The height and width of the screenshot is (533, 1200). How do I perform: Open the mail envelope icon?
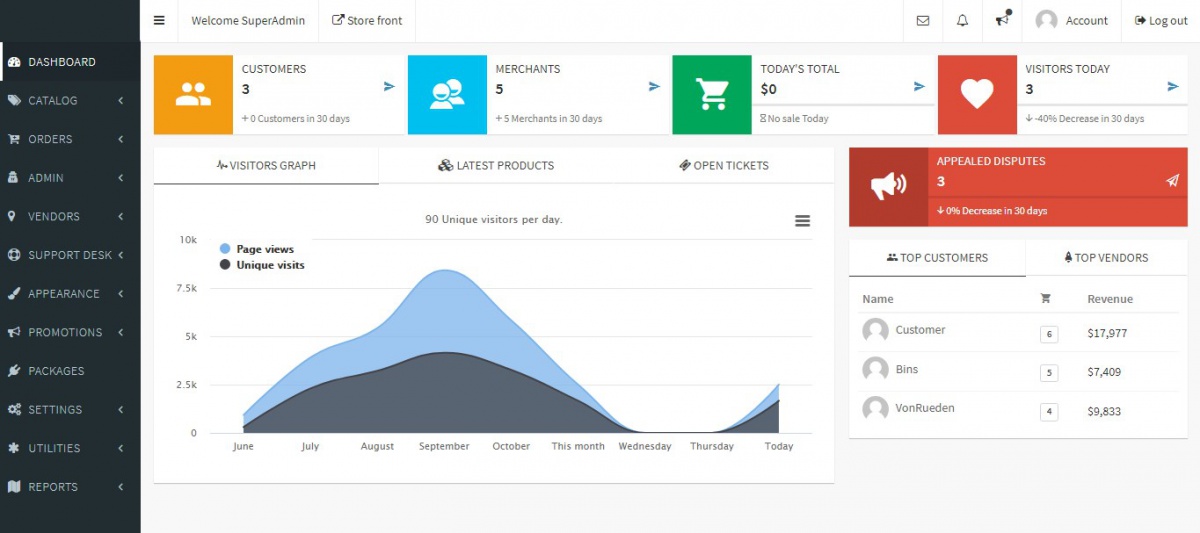(923, 21)
